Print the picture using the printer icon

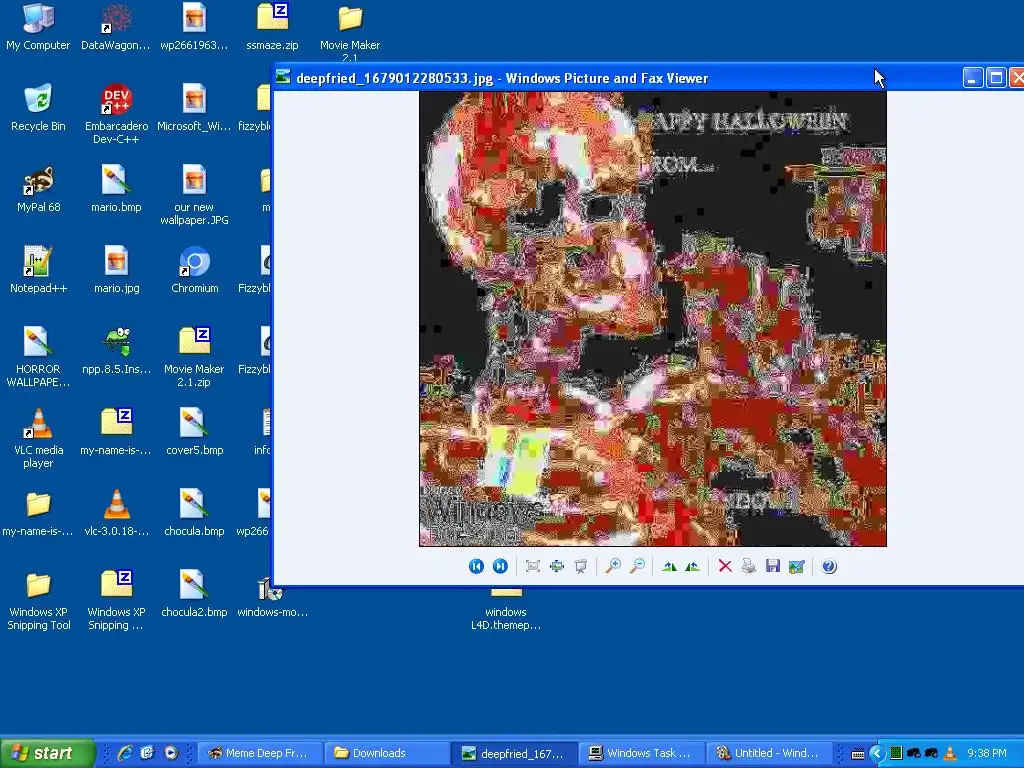click(x=748, y=566)
